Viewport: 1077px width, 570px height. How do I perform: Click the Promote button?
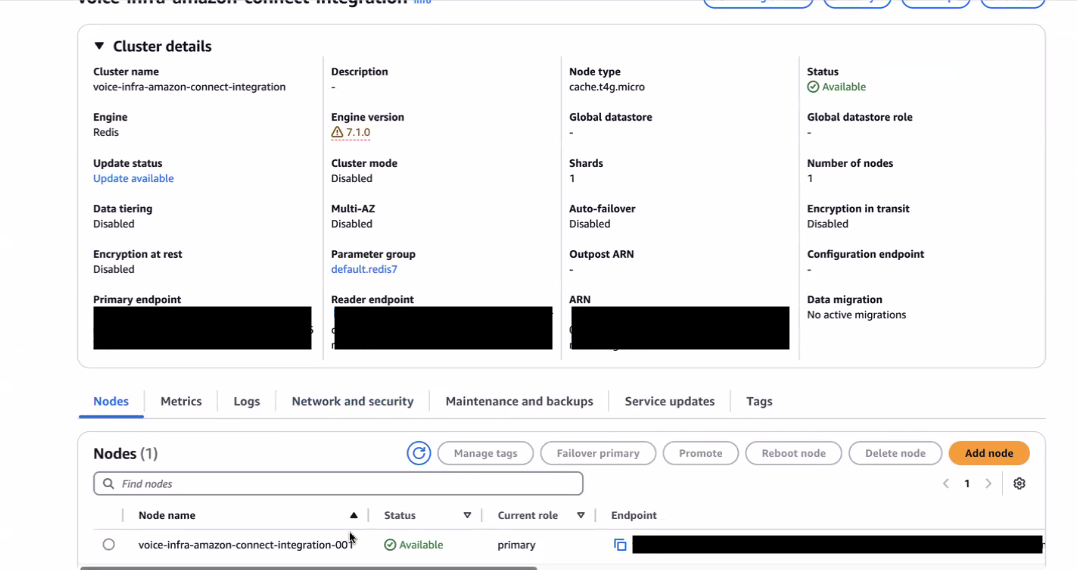point(701,453)
